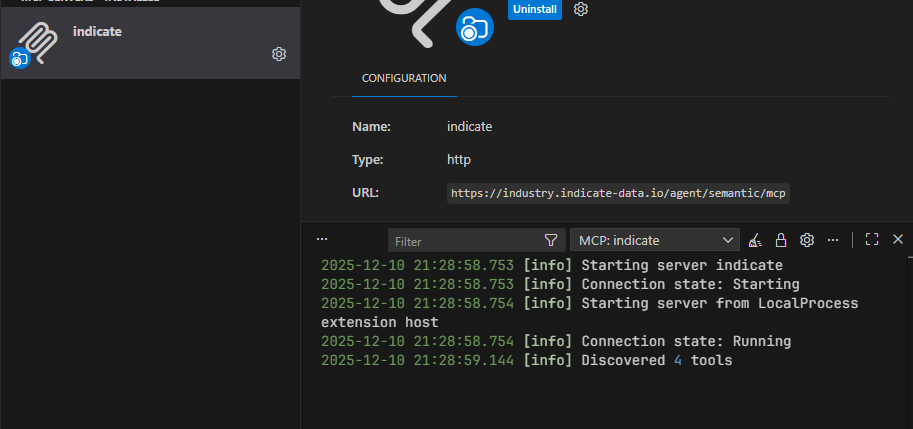Click the funnel filter icon
This screenshot has width=913, height=429.
551,240
